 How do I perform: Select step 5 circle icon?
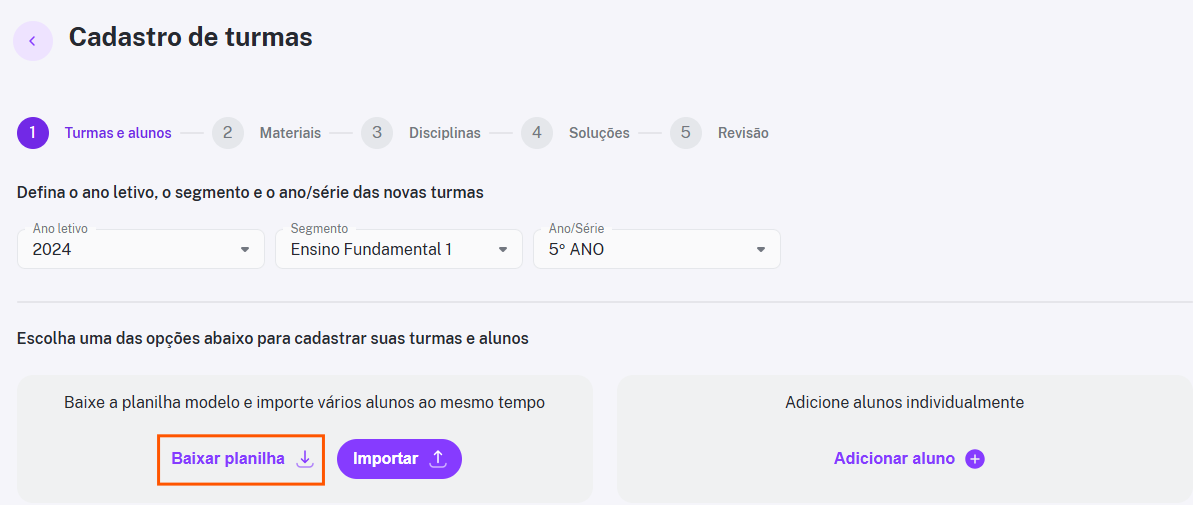click(x=686, y=133)
